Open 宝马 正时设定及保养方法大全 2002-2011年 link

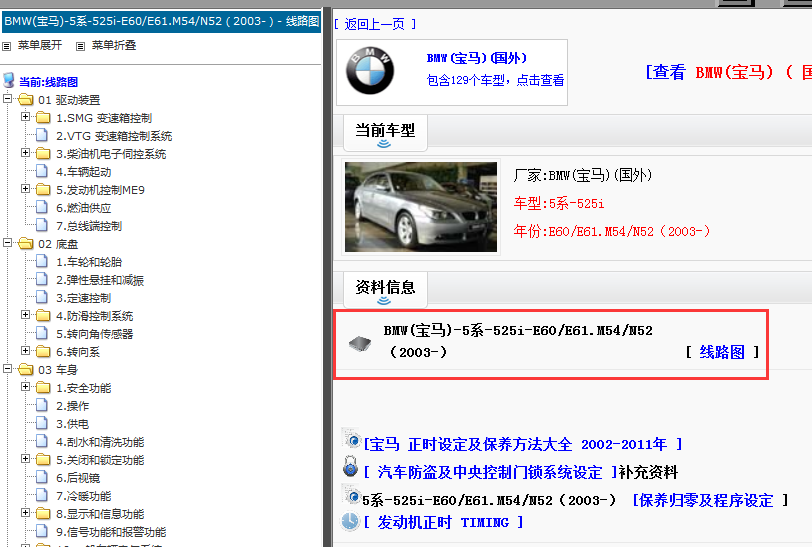click(523, 444)
